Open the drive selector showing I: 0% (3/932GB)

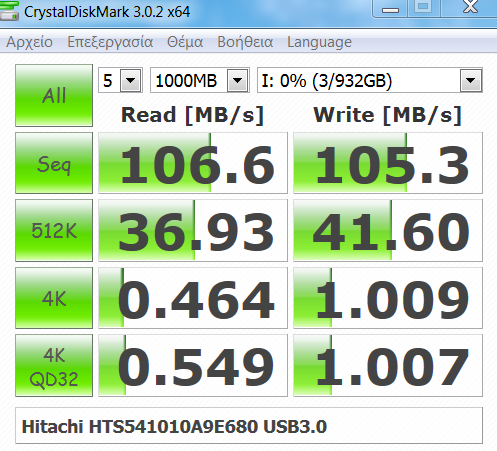click(x=370, y=80)
